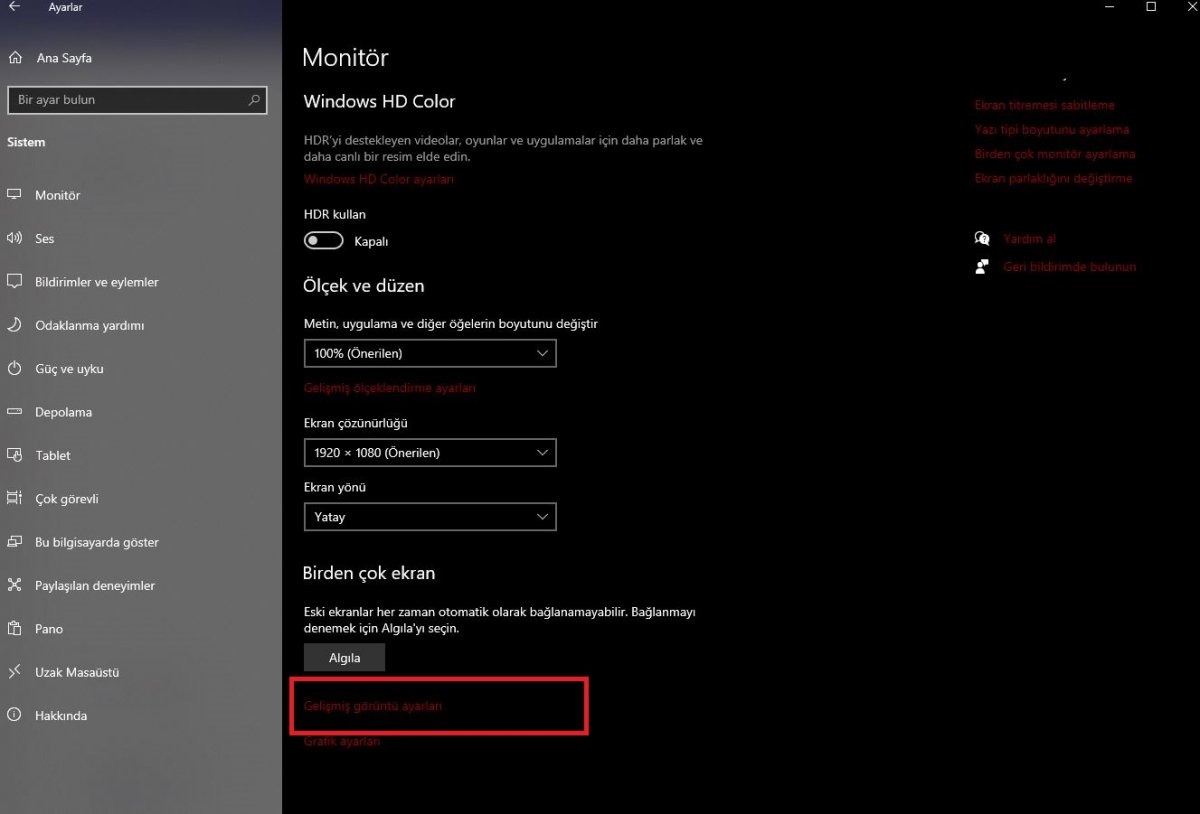This screenshot has width=1200, height=814.
Task: Click the Geri bildirimde bulunun feedback icon
Action: [x=982, y=267]
